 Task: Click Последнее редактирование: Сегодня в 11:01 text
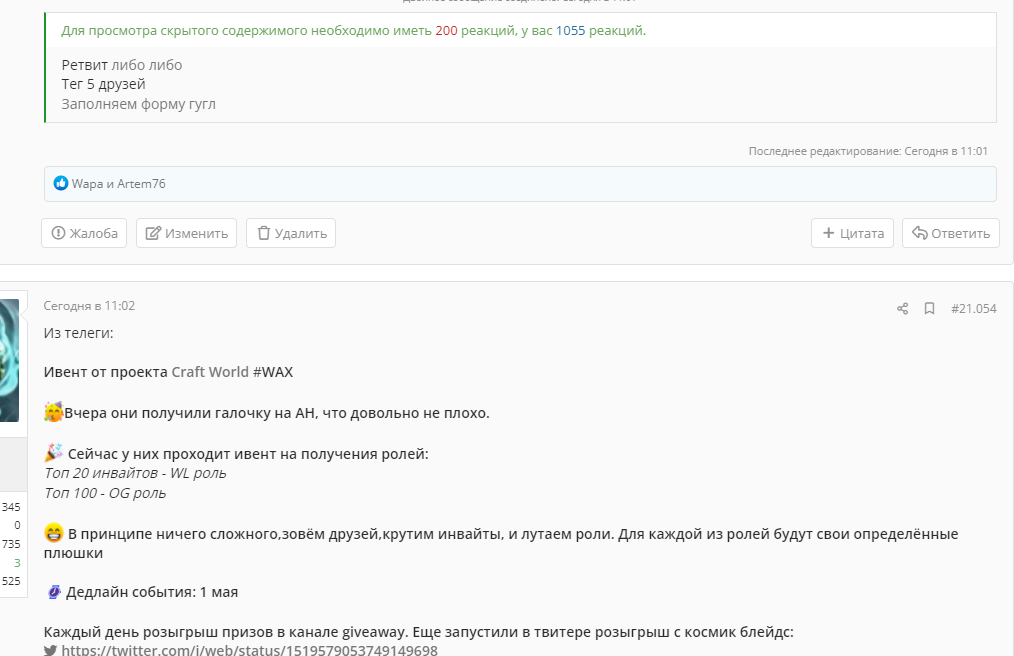click(x=868, y=151)
